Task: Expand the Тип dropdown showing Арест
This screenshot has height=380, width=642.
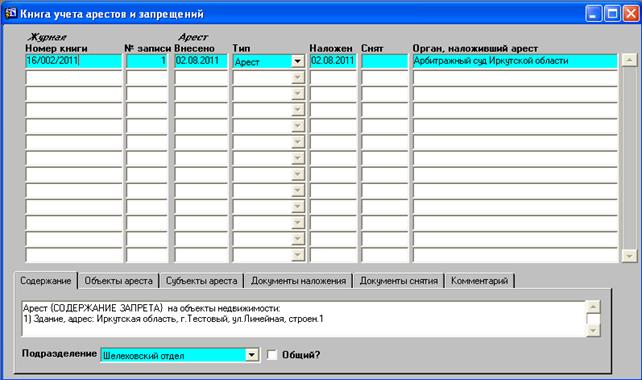Action: pos(298,61)
